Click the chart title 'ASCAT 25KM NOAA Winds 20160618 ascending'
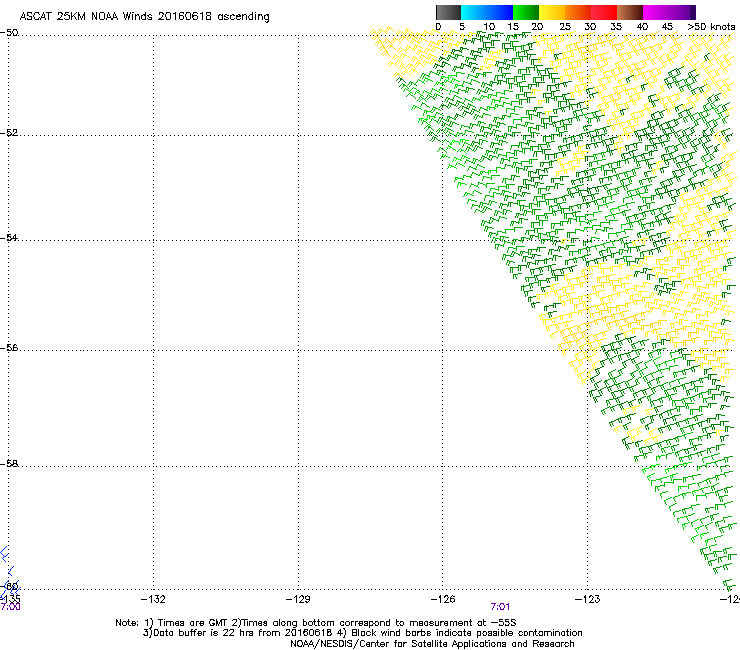Screen dimensions: 740x650 point(144,17)
